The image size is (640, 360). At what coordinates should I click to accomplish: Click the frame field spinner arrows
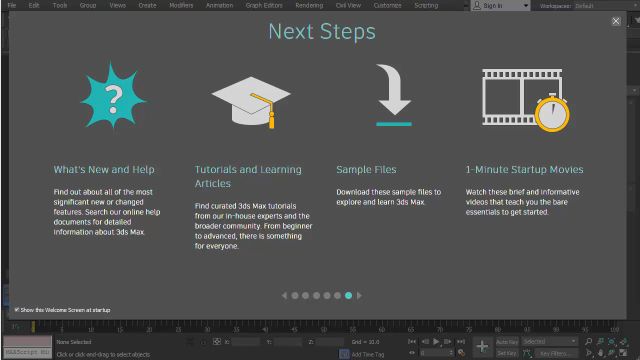[451, 353]
